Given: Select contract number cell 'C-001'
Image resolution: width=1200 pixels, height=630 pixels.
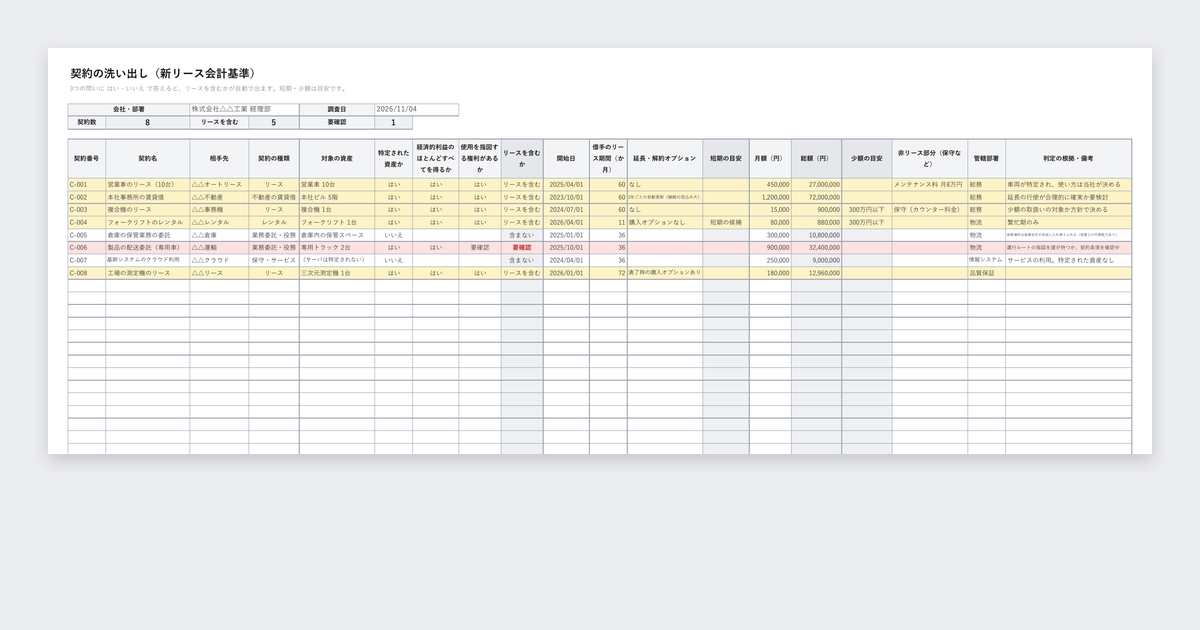Looking at the screenshot, I should coord(87,185).
